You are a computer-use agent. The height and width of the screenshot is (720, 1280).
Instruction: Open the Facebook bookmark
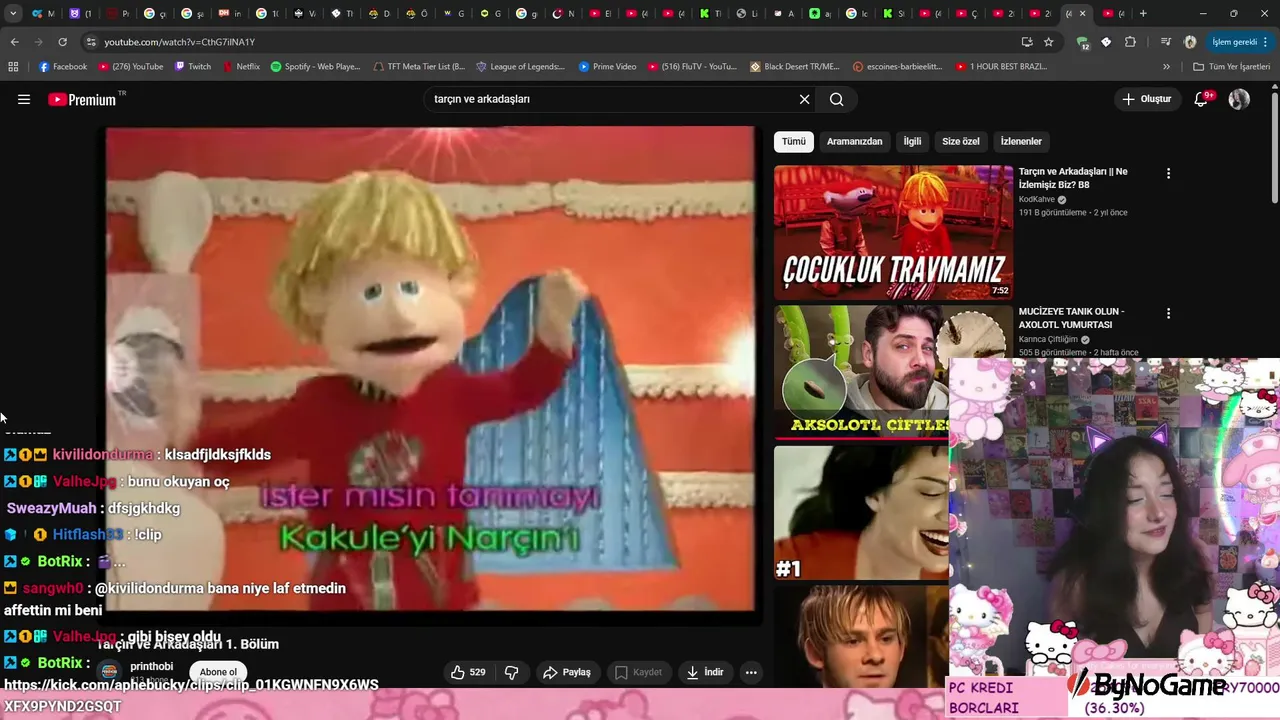(x=63, y=67)
